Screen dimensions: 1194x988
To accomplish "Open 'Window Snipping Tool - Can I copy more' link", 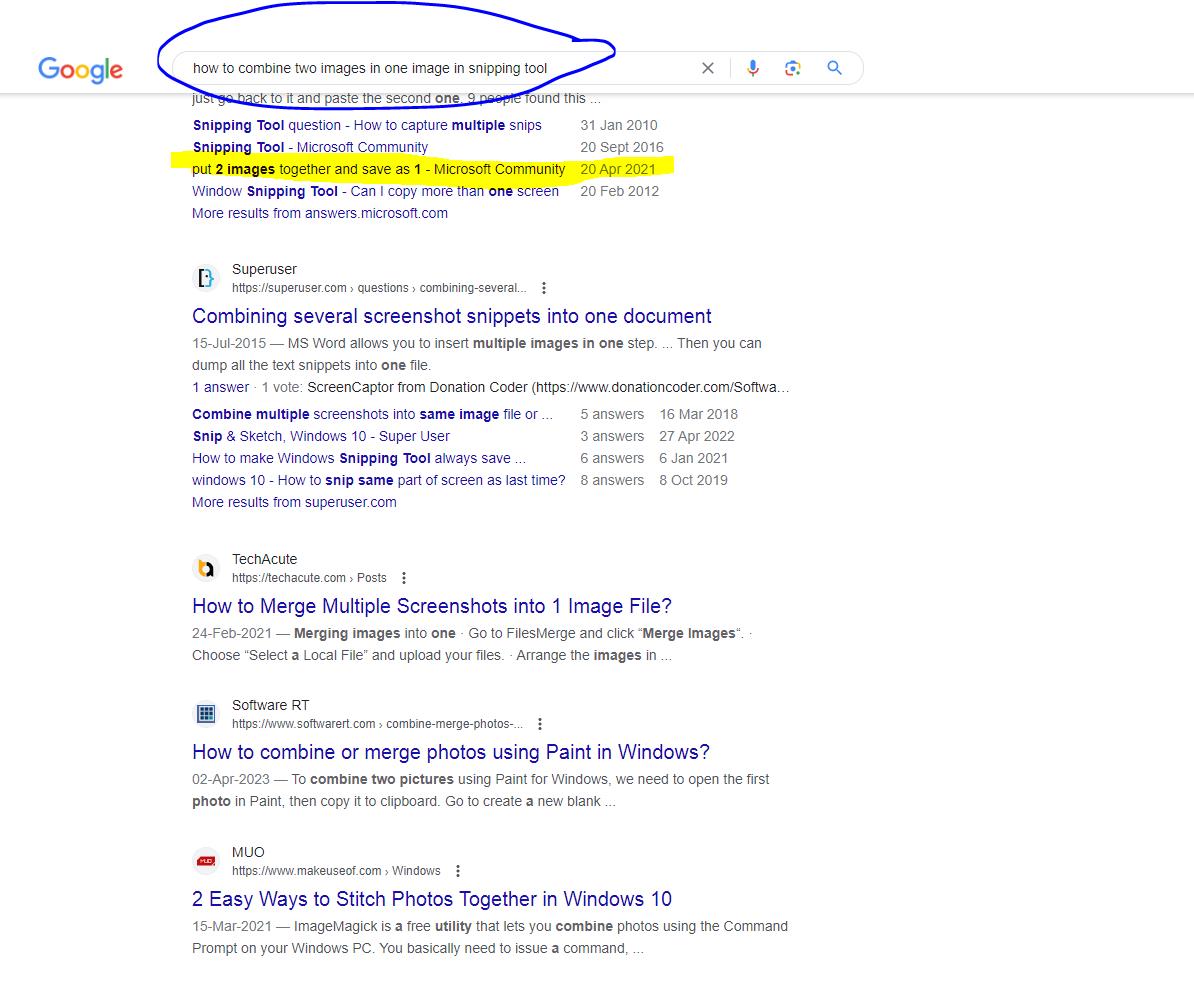I will (375, 191).
